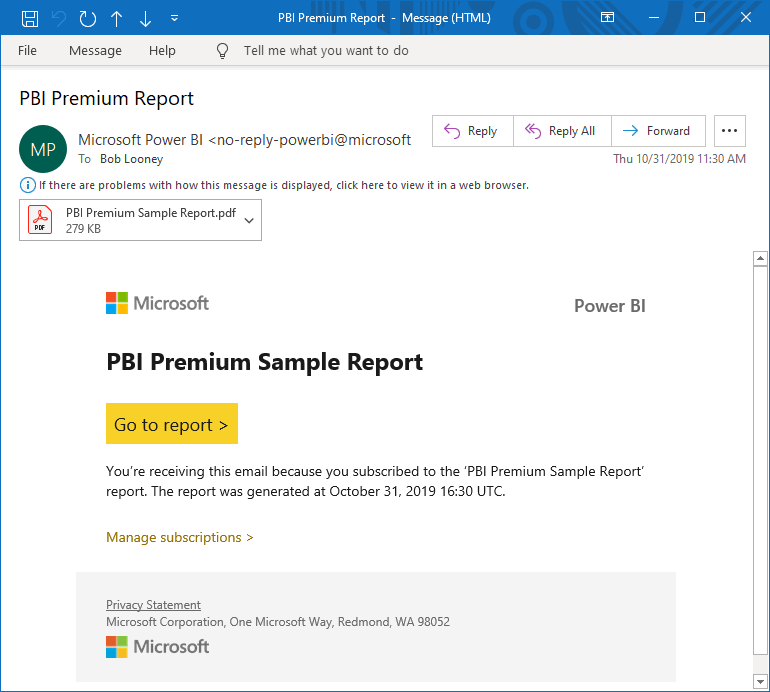Jump to next item with down arrow
Screen dimensions: 770x692
coord(146,18)
